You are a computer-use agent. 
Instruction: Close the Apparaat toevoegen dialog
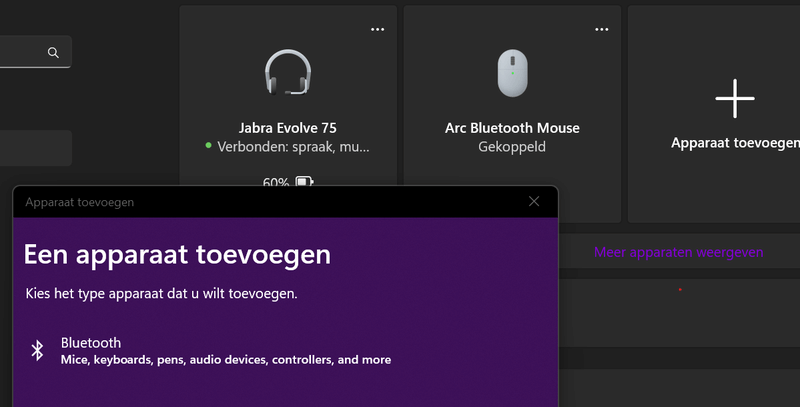(x=534, y=201)
